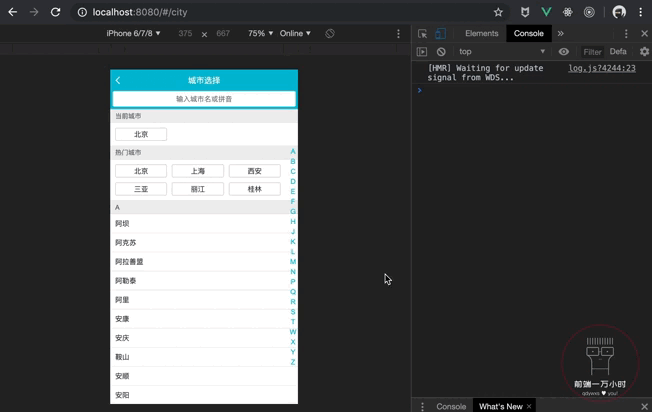Activate inspect element picker

(422, 34)
